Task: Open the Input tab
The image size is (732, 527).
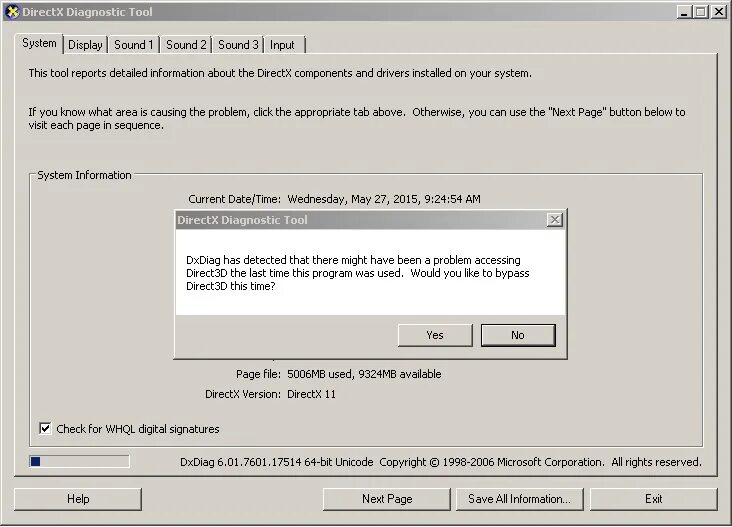Action: (x=282, y=45)
